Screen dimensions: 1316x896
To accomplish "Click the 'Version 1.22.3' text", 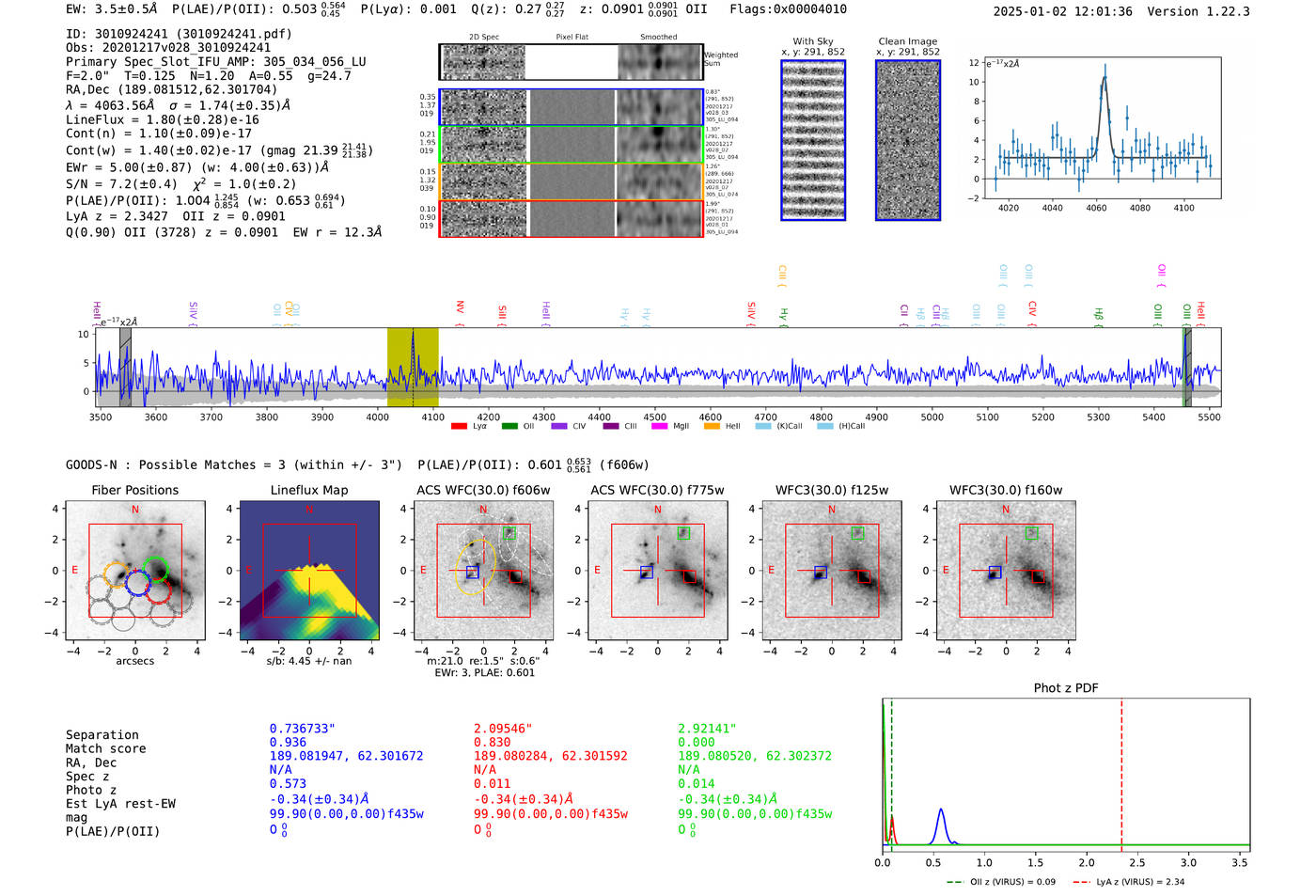I will (1198, 12).
